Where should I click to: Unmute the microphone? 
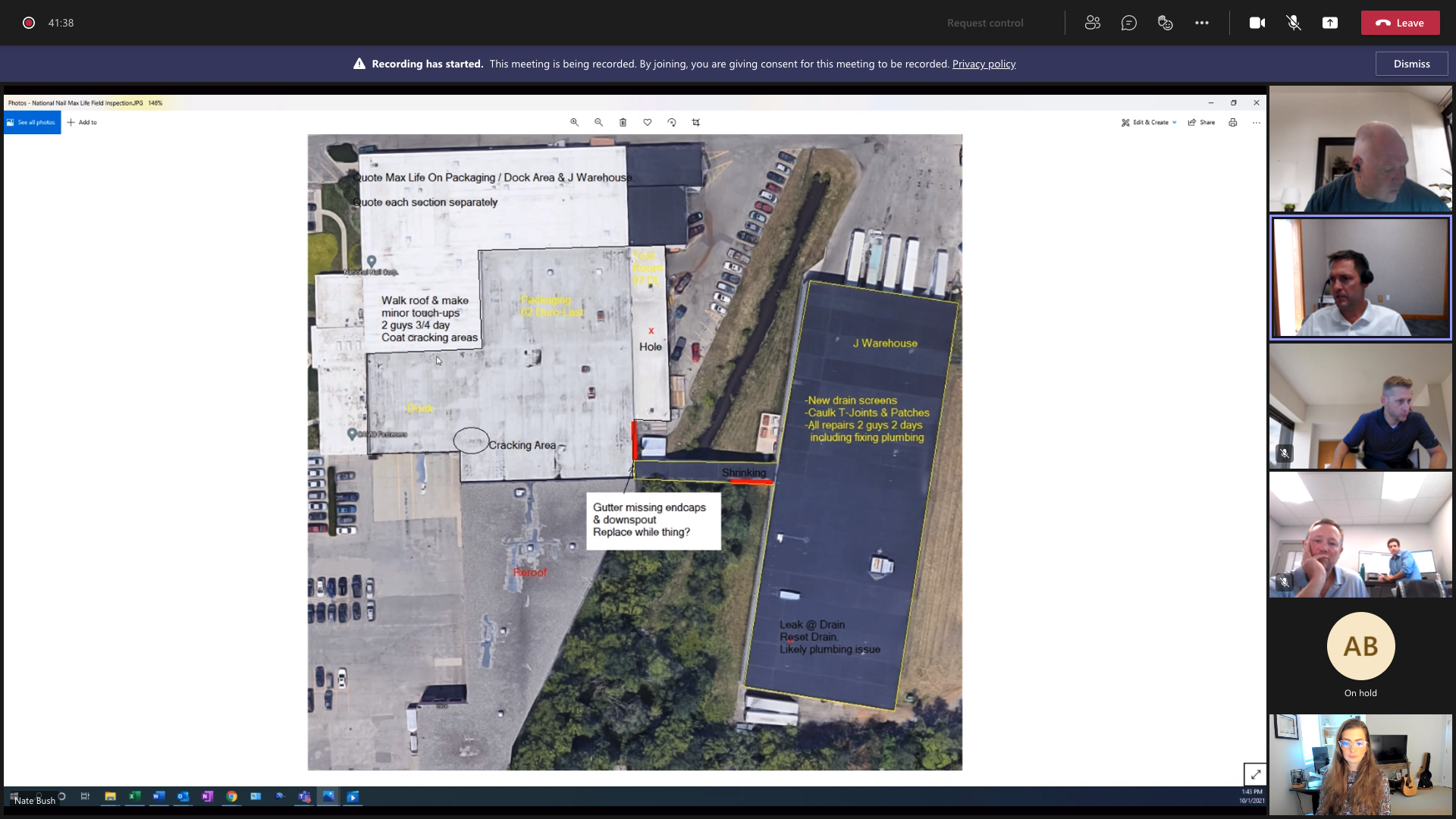1294,23
